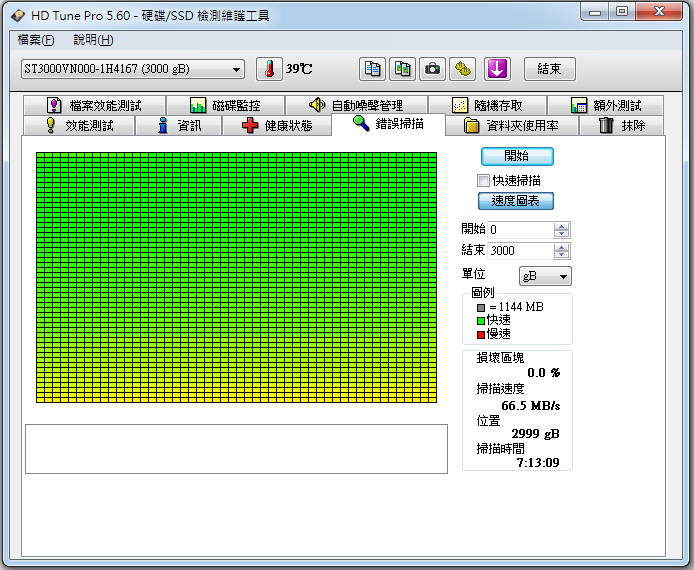The height and width of the screenshot is (570, 694).
Task: Click the gray 1144 MB legend swatch
Action: [x=481, y=308]
